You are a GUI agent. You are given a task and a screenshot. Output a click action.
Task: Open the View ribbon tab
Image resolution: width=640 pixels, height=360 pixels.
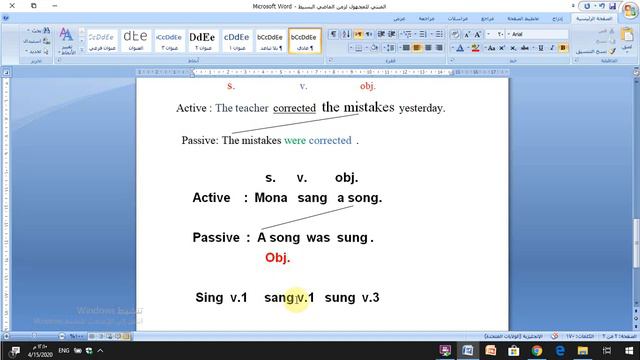pos(399,19)
